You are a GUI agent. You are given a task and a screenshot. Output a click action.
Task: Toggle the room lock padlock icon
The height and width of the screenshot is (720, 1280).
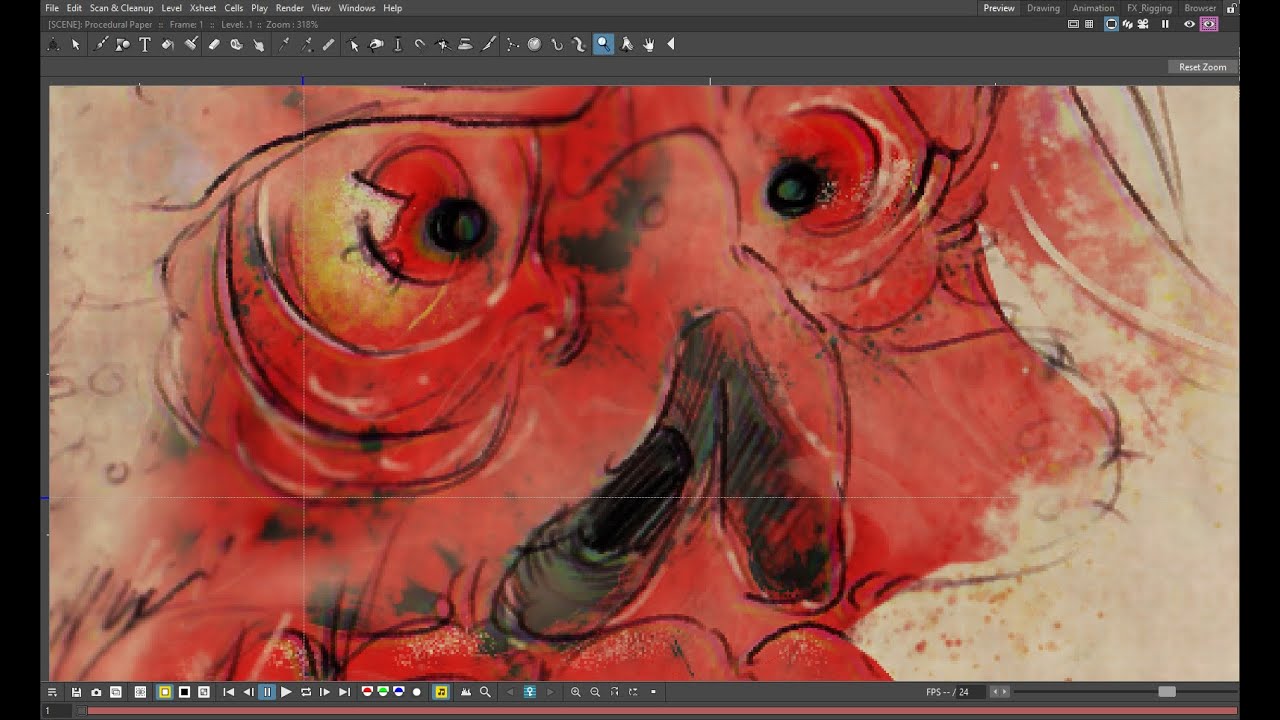(1231, 8)
